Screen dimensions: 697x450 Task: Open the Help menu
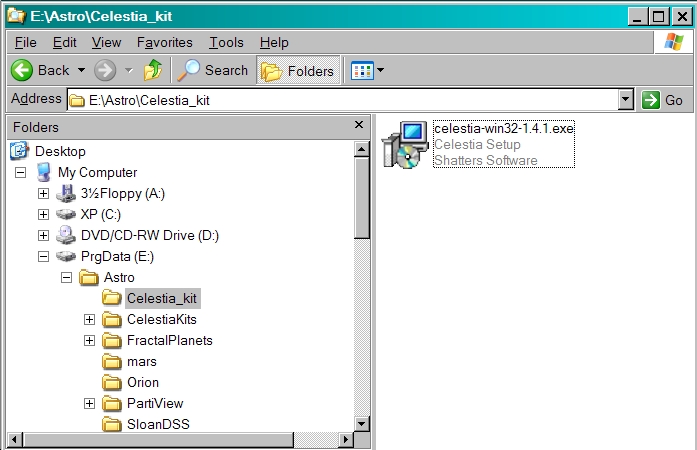click(274, 43)
